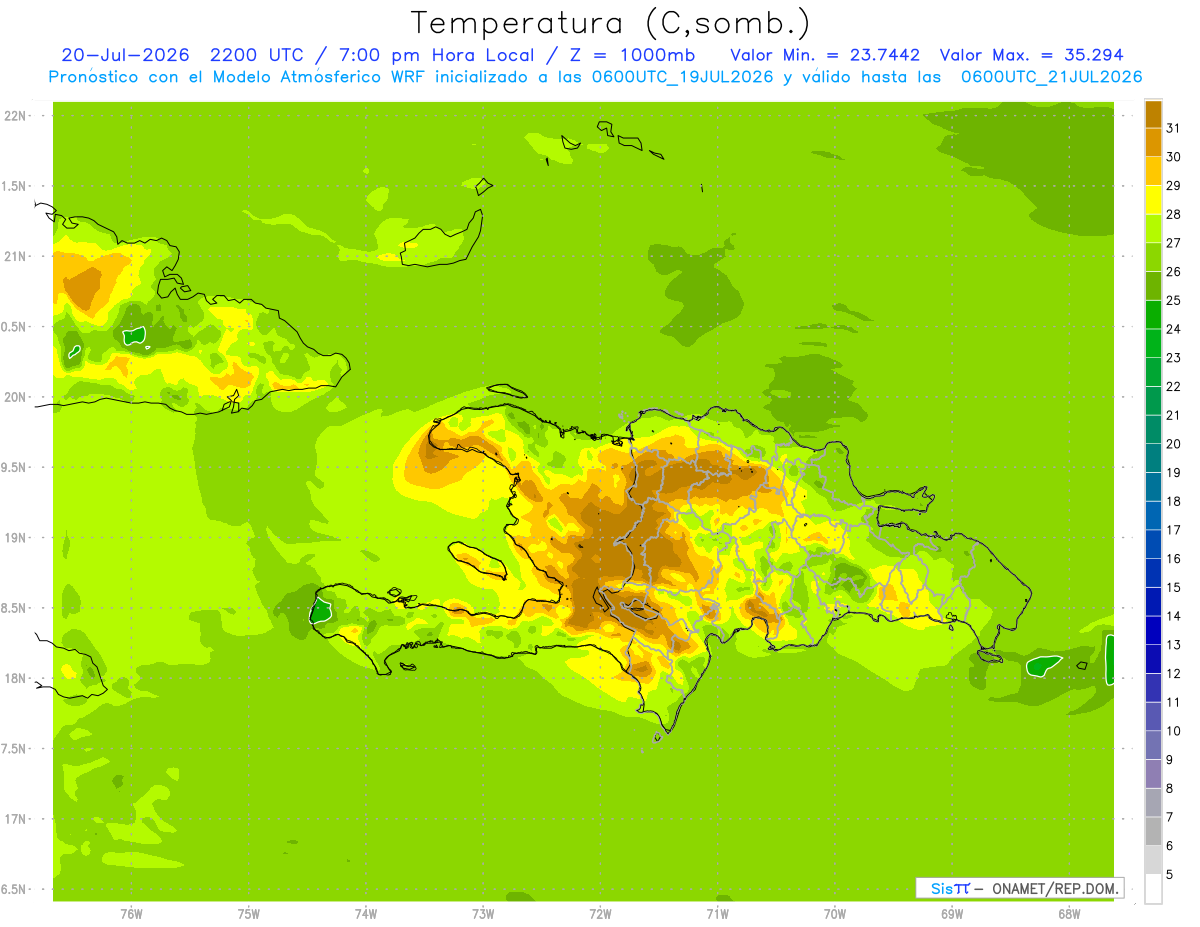The image size is (1200, 927).
Task: Click the colorbar scale label "25"
Action: click(1174, 300)
